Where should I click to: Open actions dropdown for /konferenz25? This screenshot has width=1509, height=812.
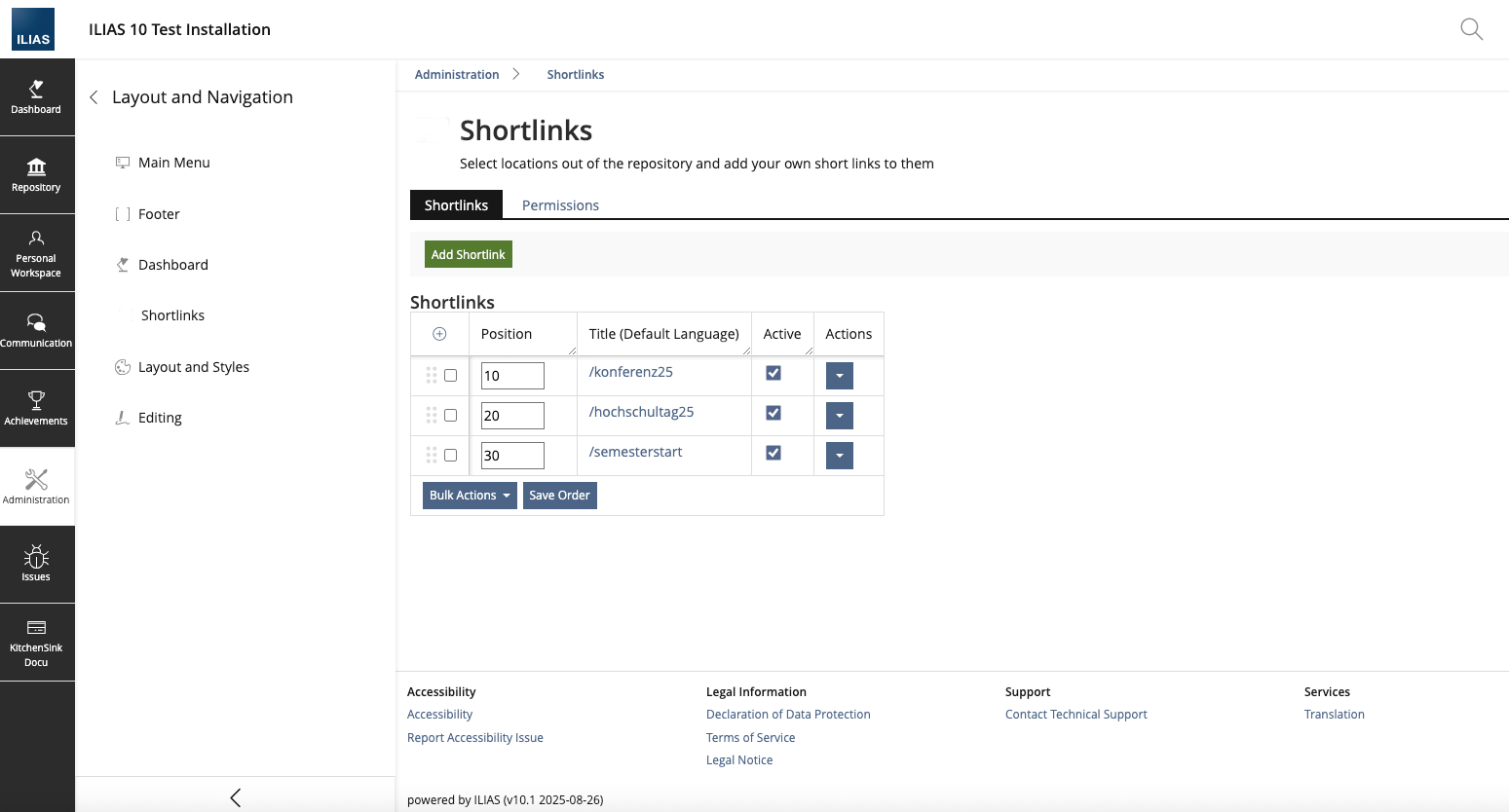(x=839, y=376)
